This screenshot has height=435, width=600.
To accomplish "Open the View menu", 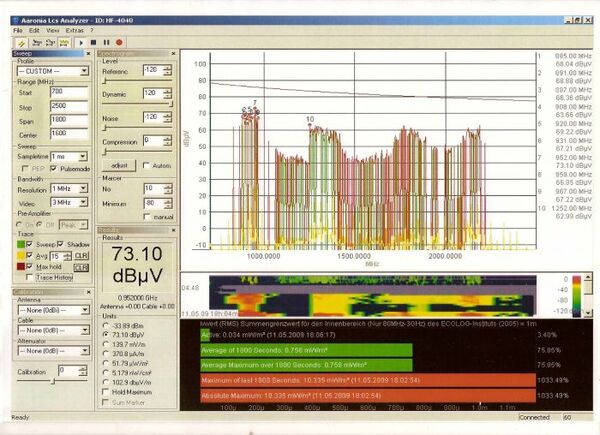I will tap(52, 30).
